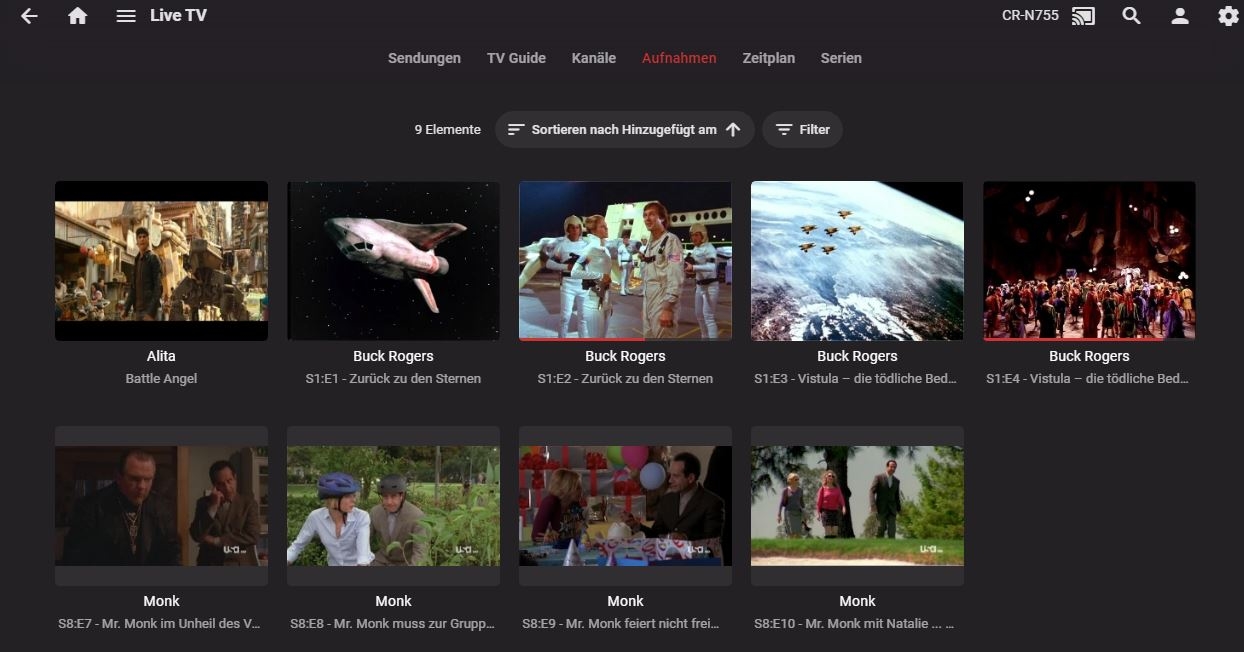The width and height of the screenshot is (1244, 652).
Task: Click Monk title above S8:E7
Action: pos(161,601)
